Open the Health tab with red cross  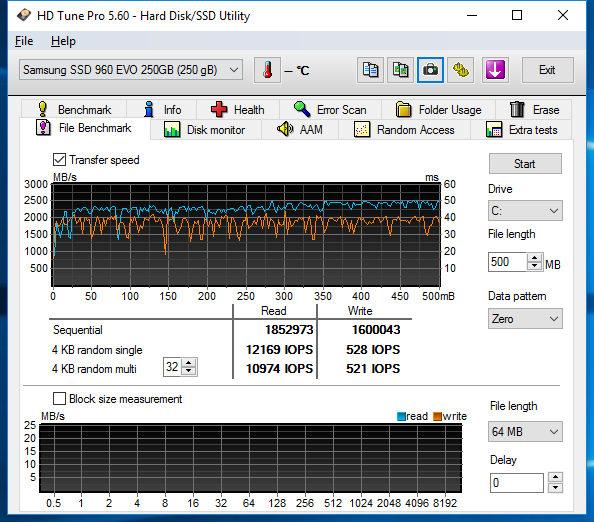tap(238, 109)
